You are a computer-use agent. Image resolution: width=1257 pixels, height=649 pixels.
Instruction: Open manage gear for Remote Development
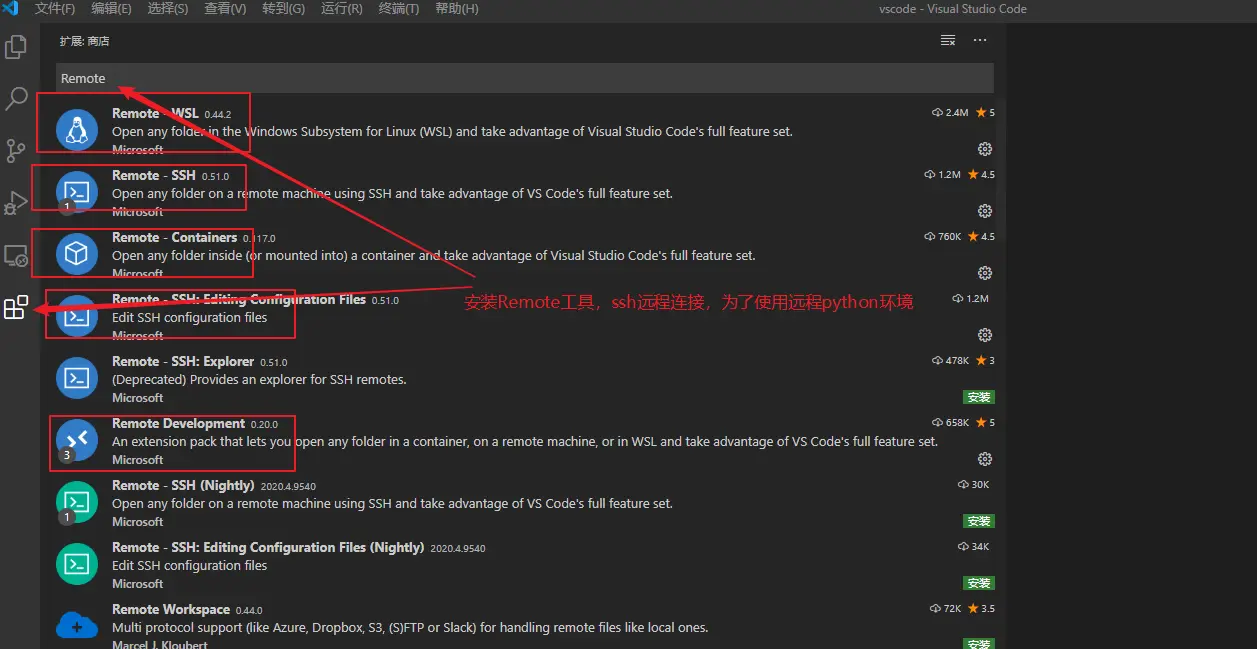[x=985, y=459]
